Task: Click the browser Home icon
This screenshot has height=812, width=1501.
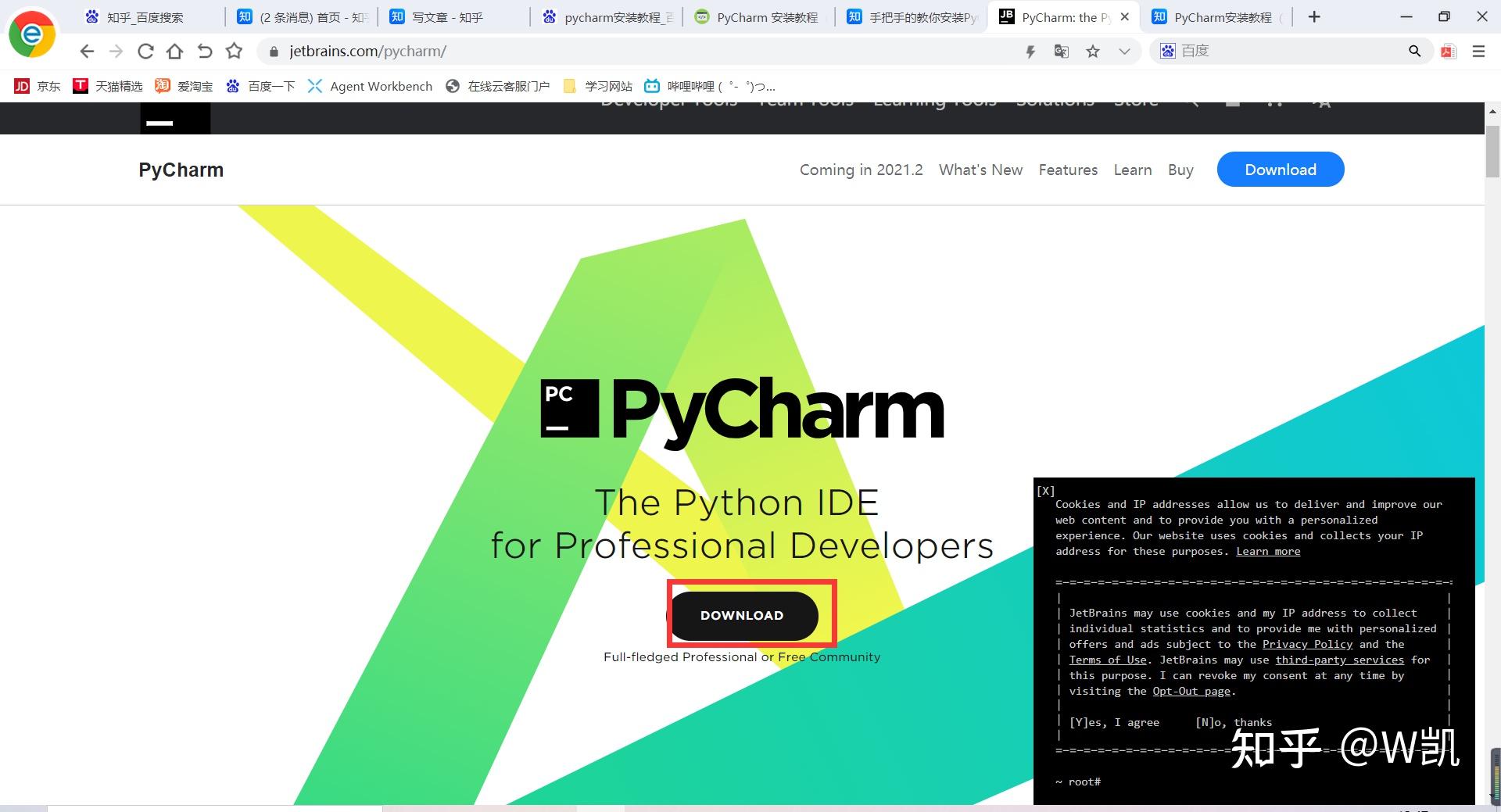Action: point(174,51)
